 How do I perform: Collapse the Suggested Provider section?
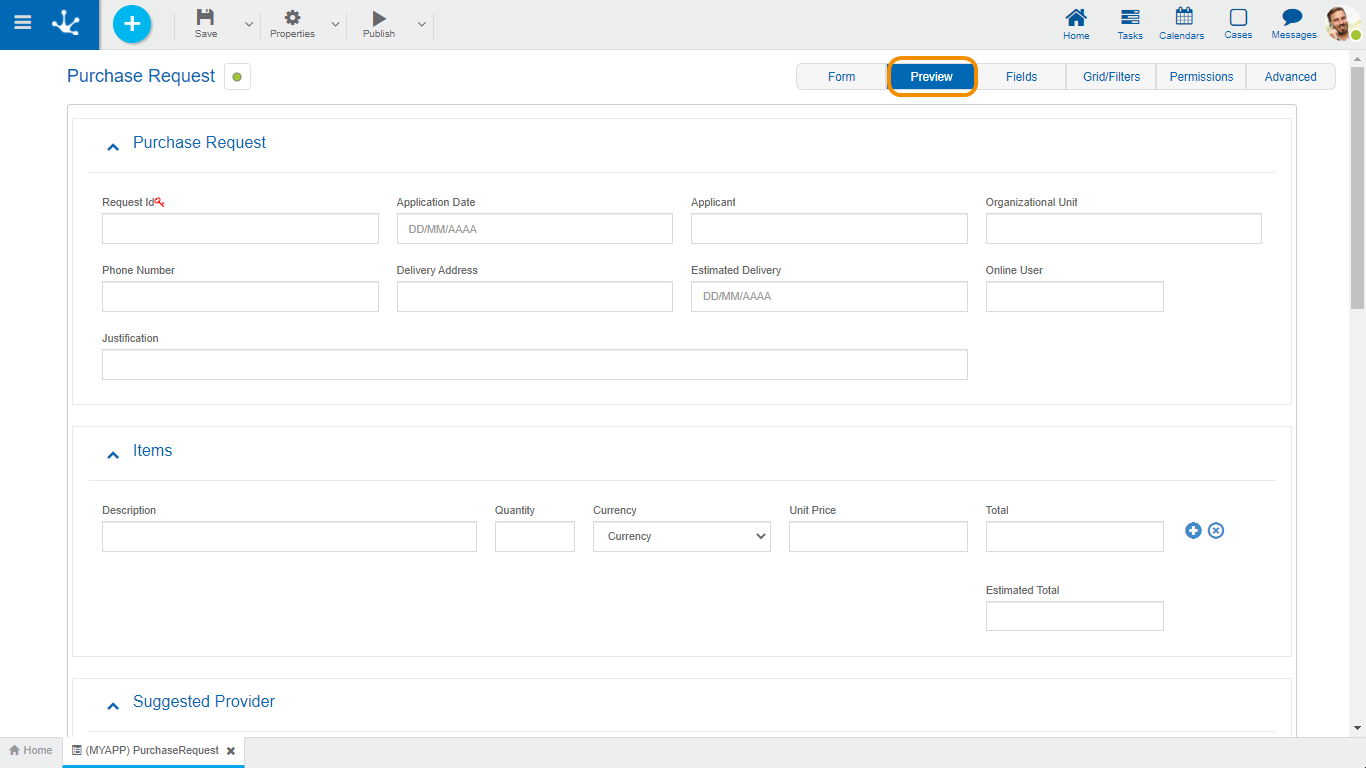pos(113,705)
